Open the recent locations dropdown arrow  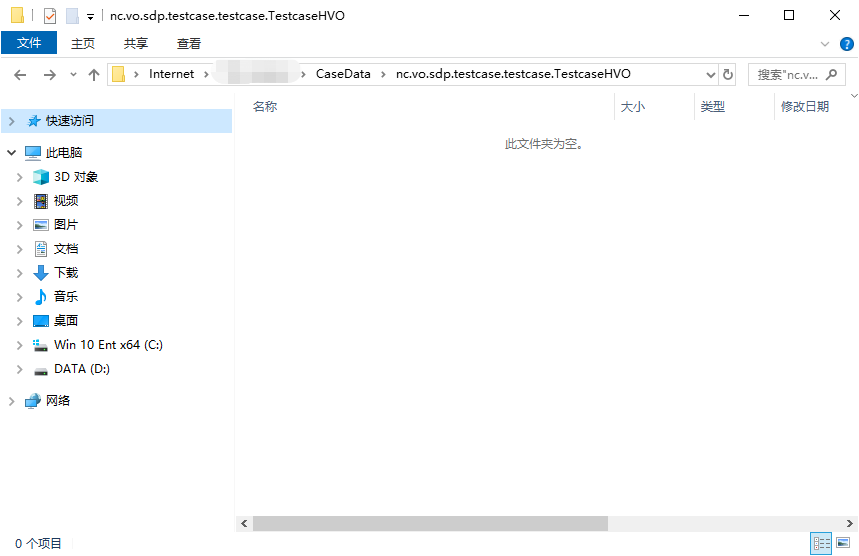point(73,74)
